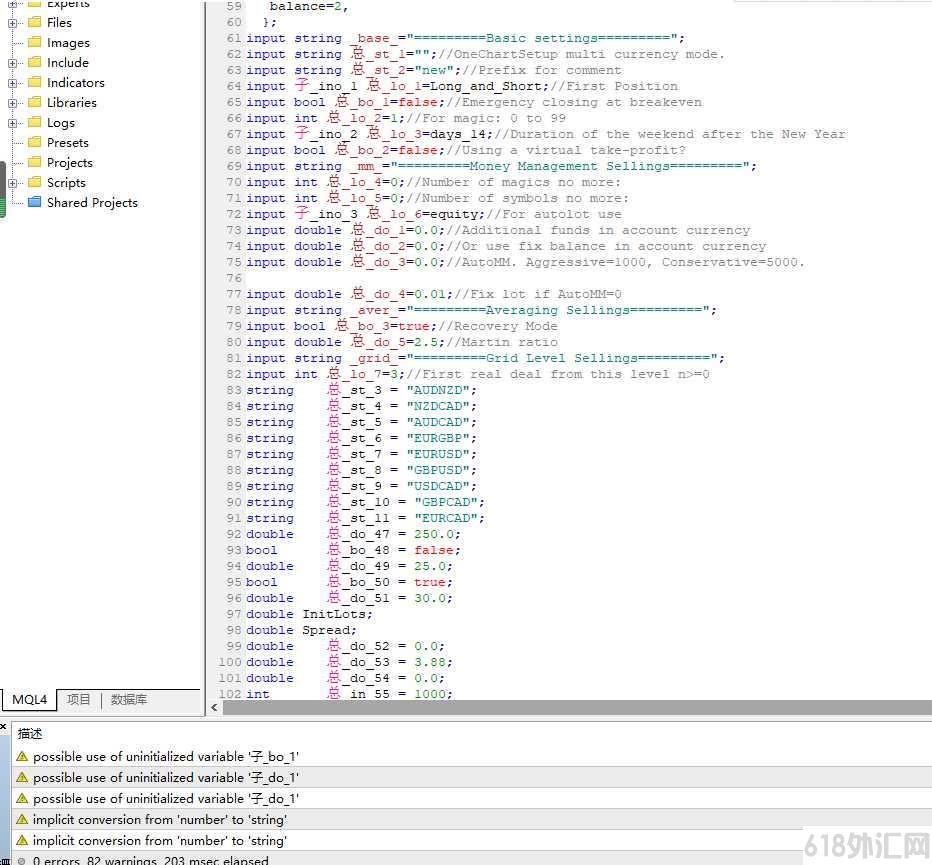932x865 pixels.
Task: Expand the Include folder node
Action: (12, 63)
